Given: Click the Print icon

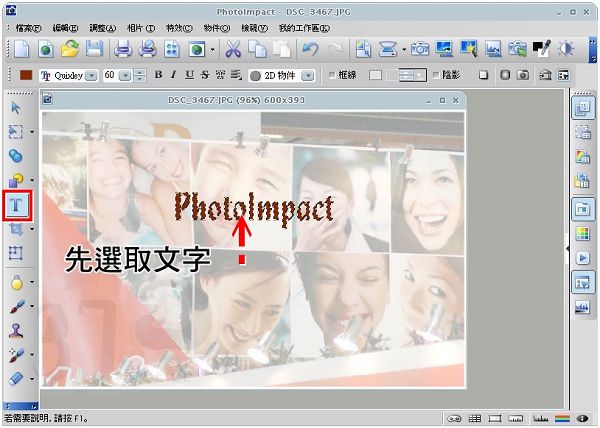Looking at the screenshot, I should [x=123, y=49].
